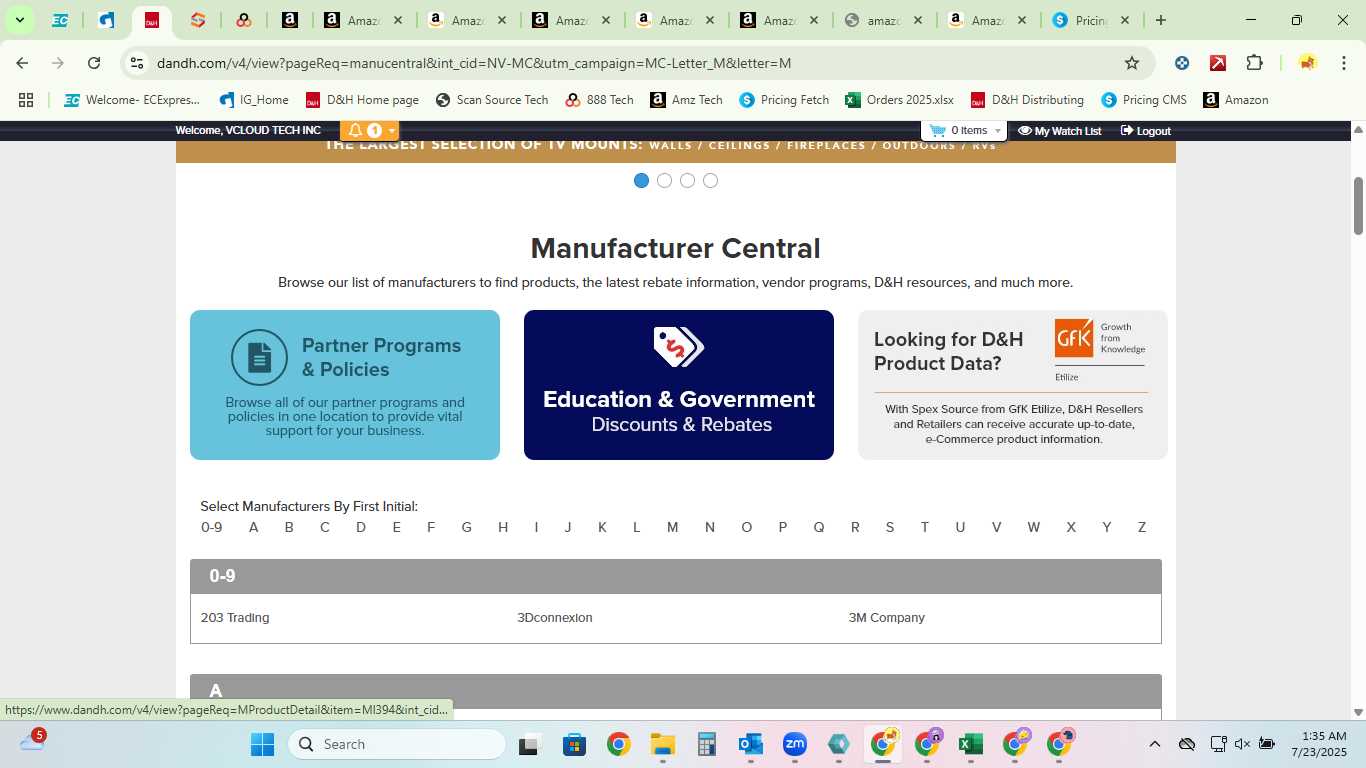This screenshot has height=768, width=1366.
Task: Jump to manufacturers starting with P
Action: (783, 527)
